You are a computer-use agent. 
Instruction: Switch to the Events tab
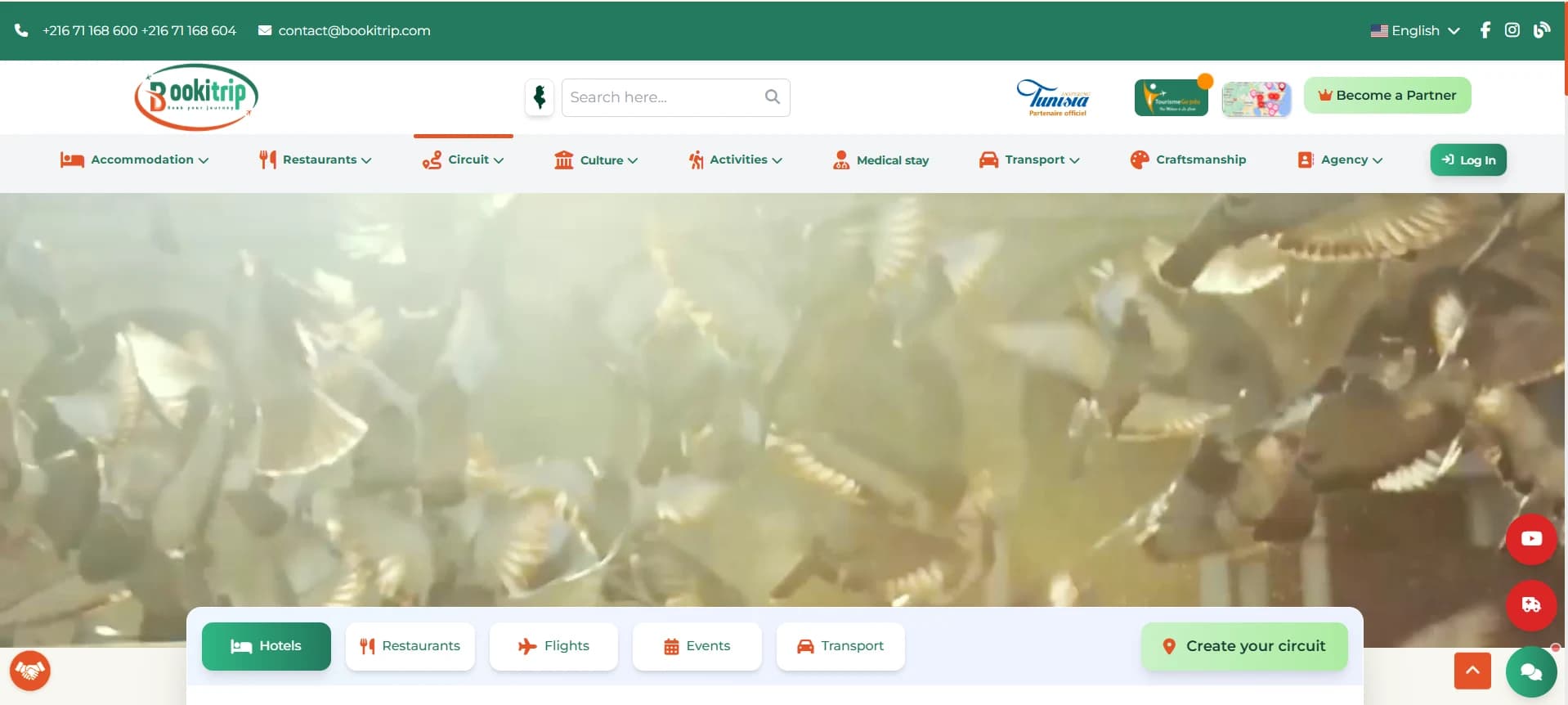(697, 646)
